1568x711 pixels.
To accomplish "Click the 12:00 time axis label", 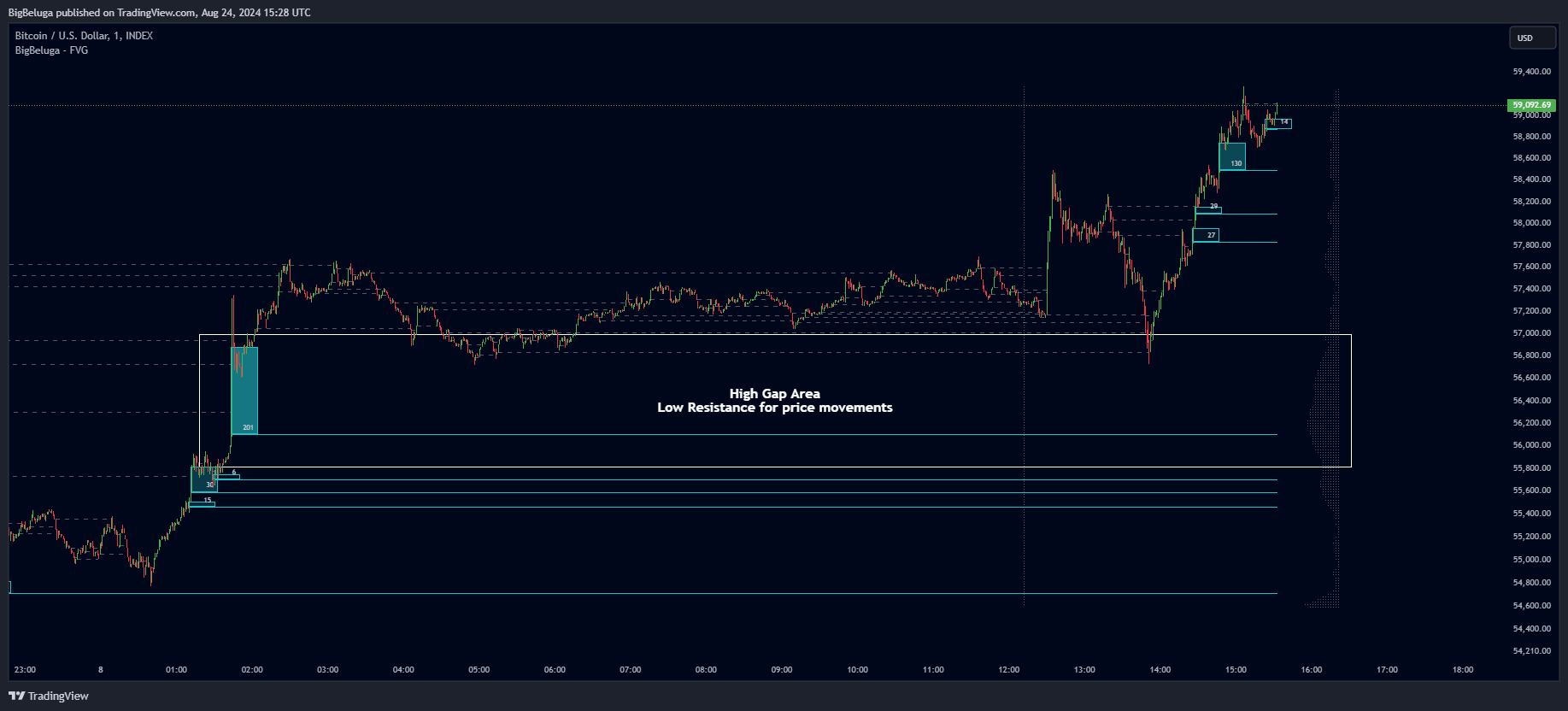I will tap(1008, 670).
